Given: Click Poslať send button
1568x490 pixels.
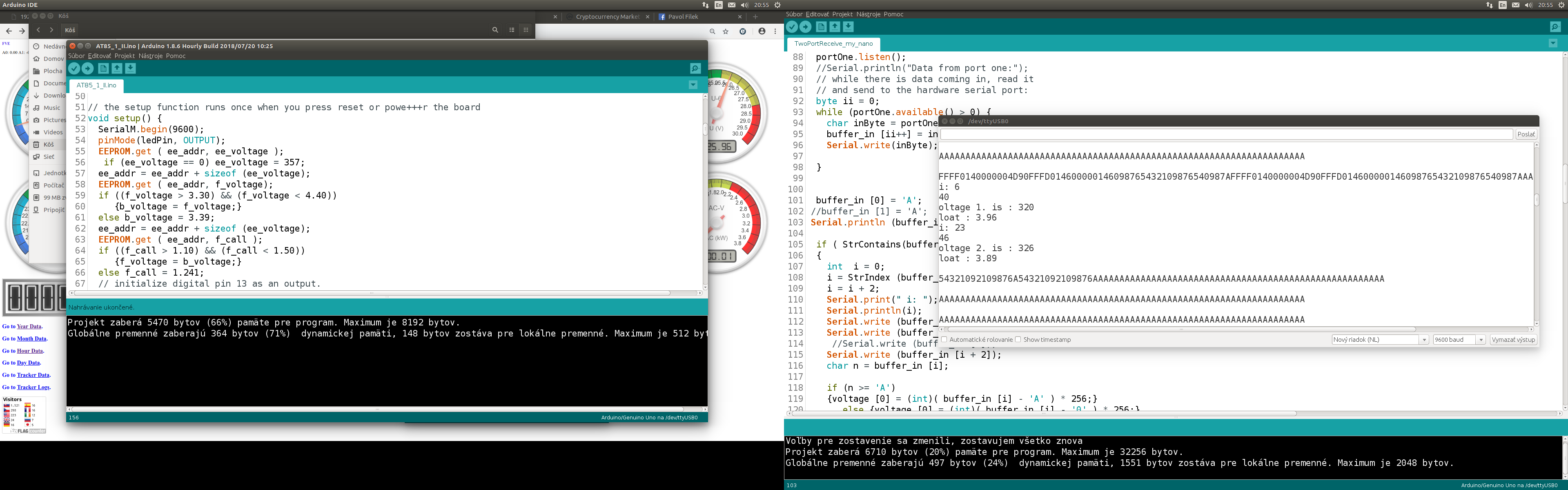Looking at the screenshot, I should pos(1526,134).
